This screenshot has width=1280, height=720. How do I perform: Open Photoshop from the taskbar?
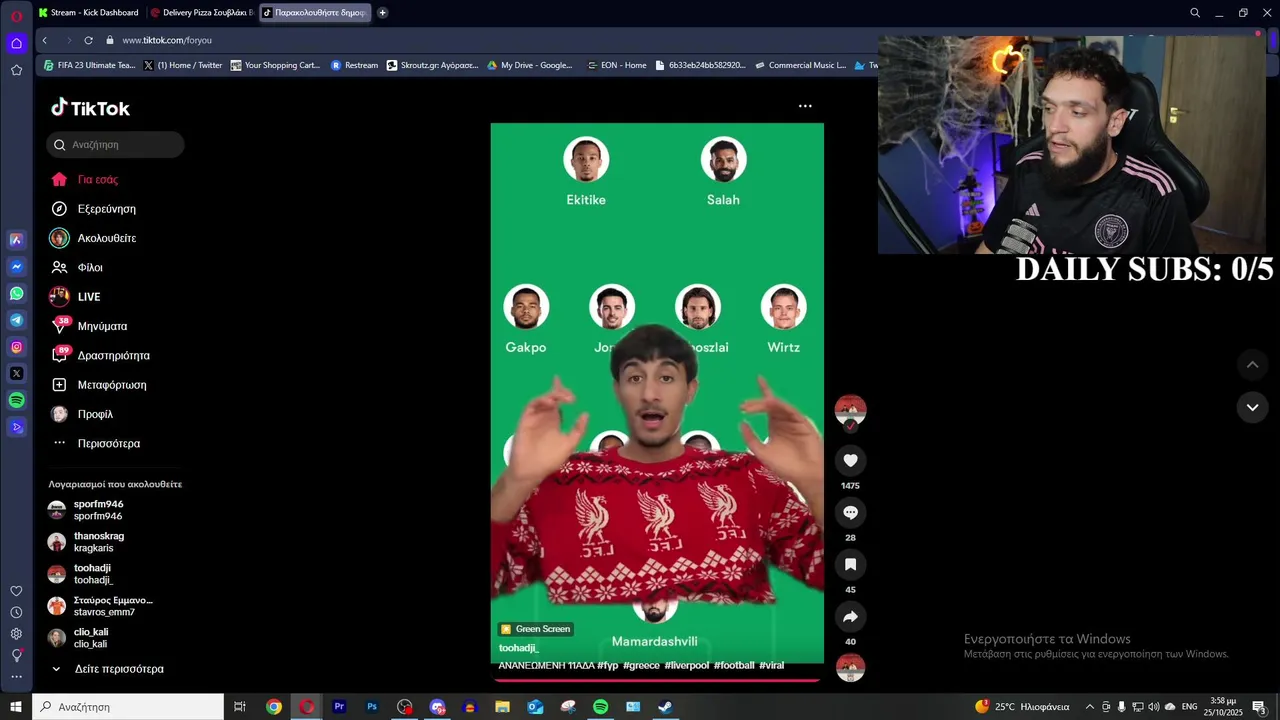coord(372,707)
